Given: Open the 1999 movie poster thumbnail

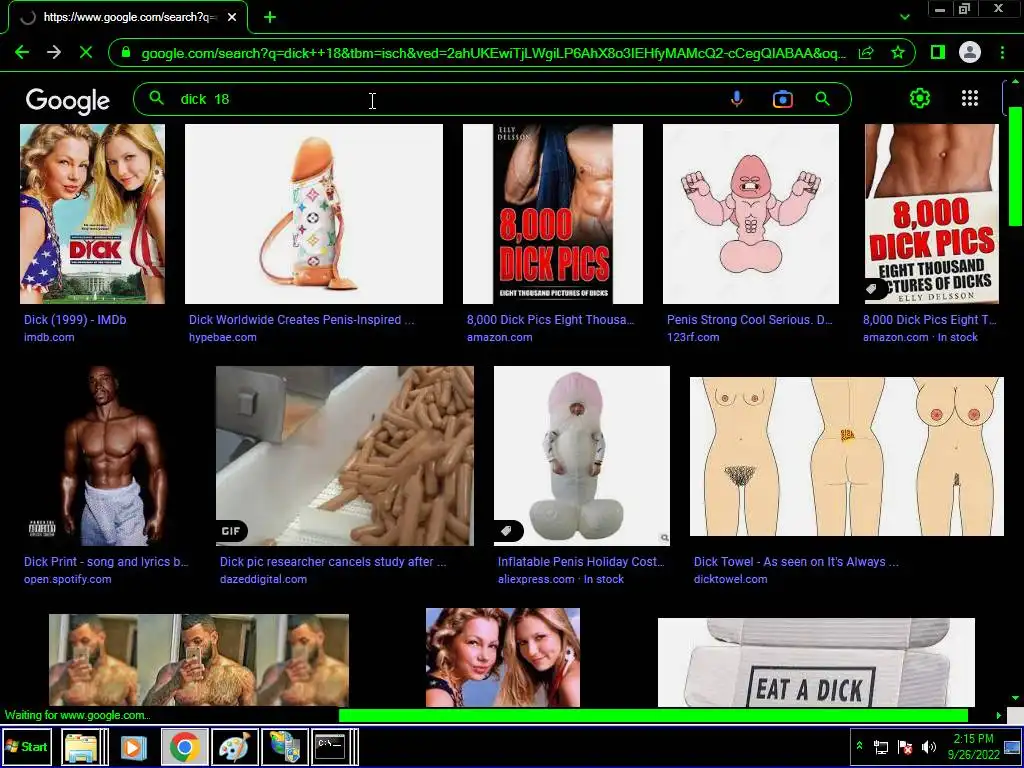Looking at the screenshot, I should coord(92,214).
